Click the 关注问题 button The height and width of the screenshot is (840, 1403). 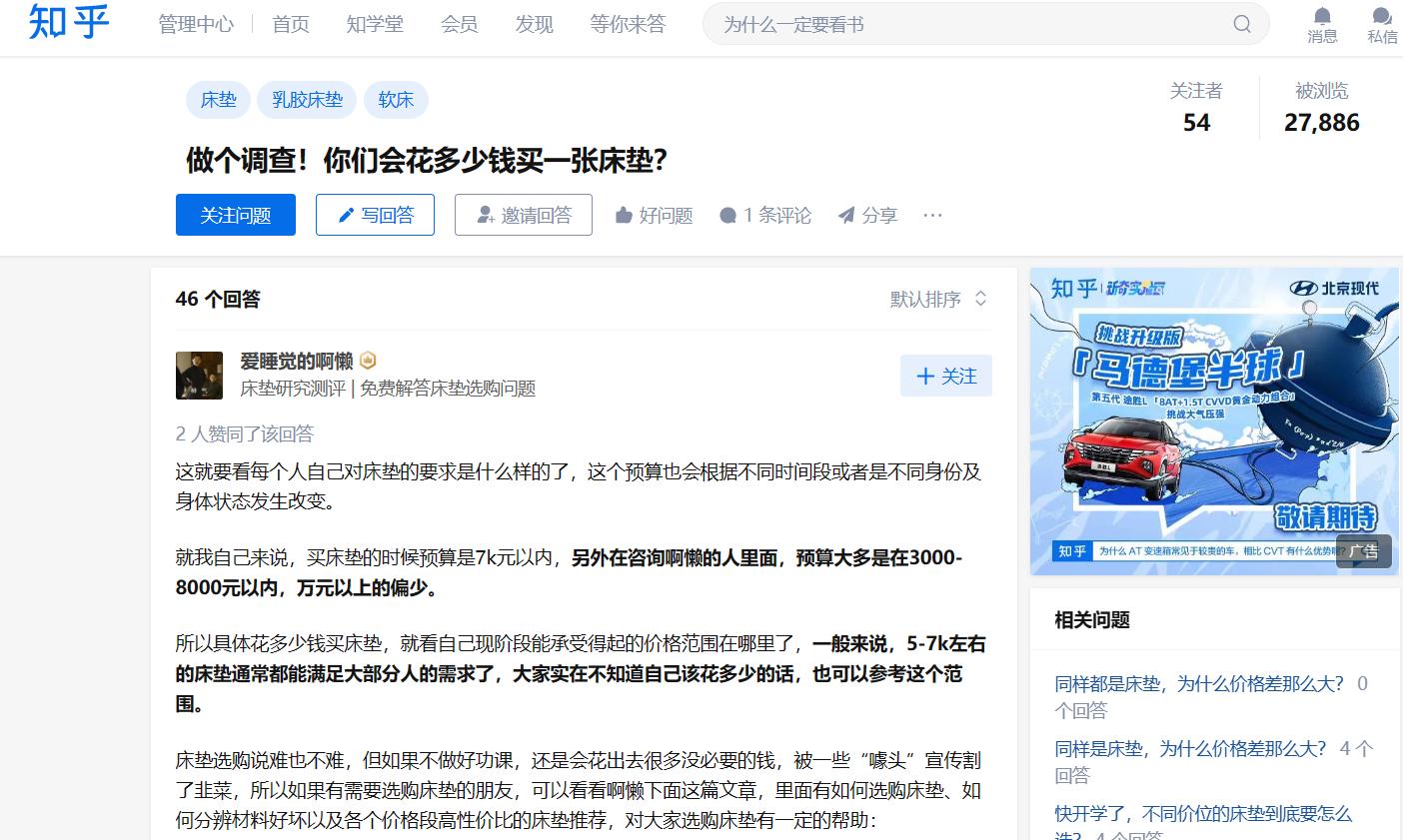(235, 214)
